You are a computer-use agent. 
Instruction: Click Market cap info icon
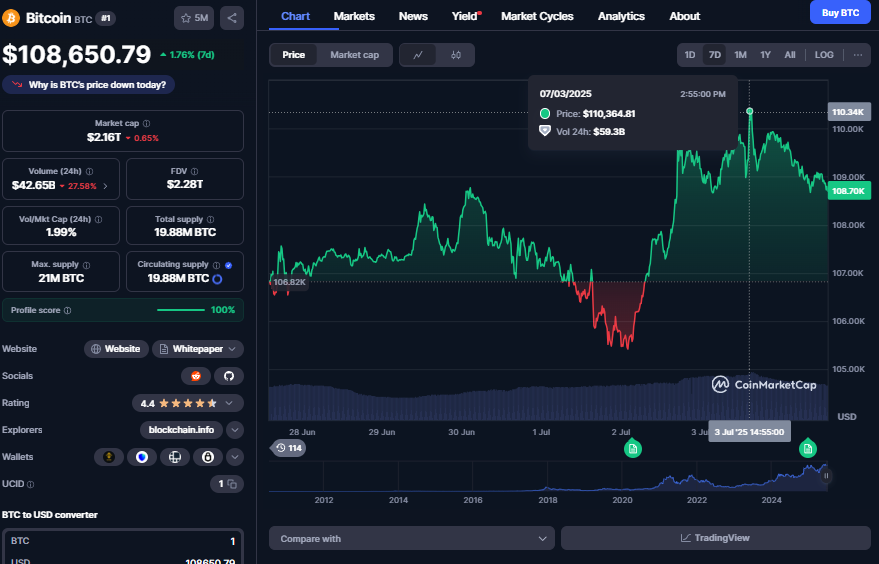[x=146, y=123]
